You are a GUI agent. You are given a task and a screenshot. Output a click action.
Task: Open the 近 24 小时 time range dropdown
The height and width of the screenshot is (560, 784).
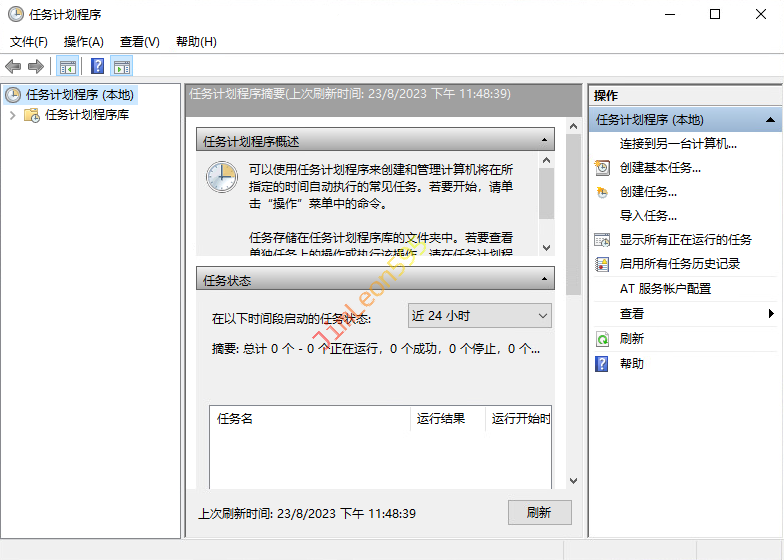(x=480, y=316)
